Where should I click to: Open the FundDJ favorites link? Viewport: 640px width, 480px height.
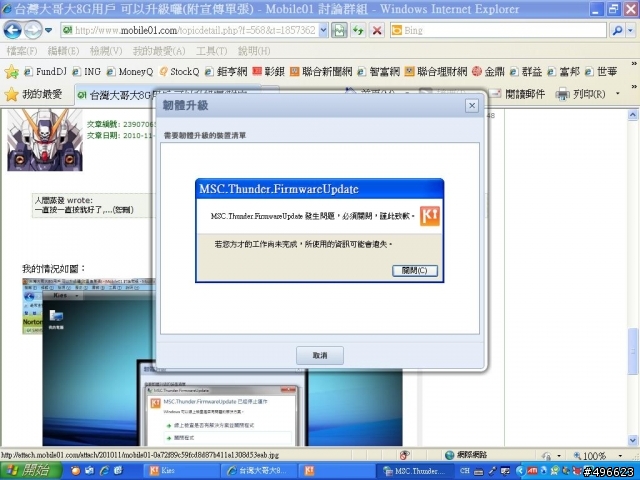pyautogui.click(x=45, y=72)
